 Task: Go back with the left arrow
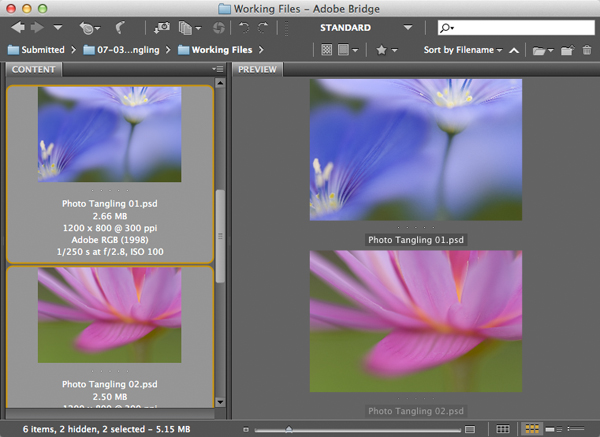click(18, 28)
